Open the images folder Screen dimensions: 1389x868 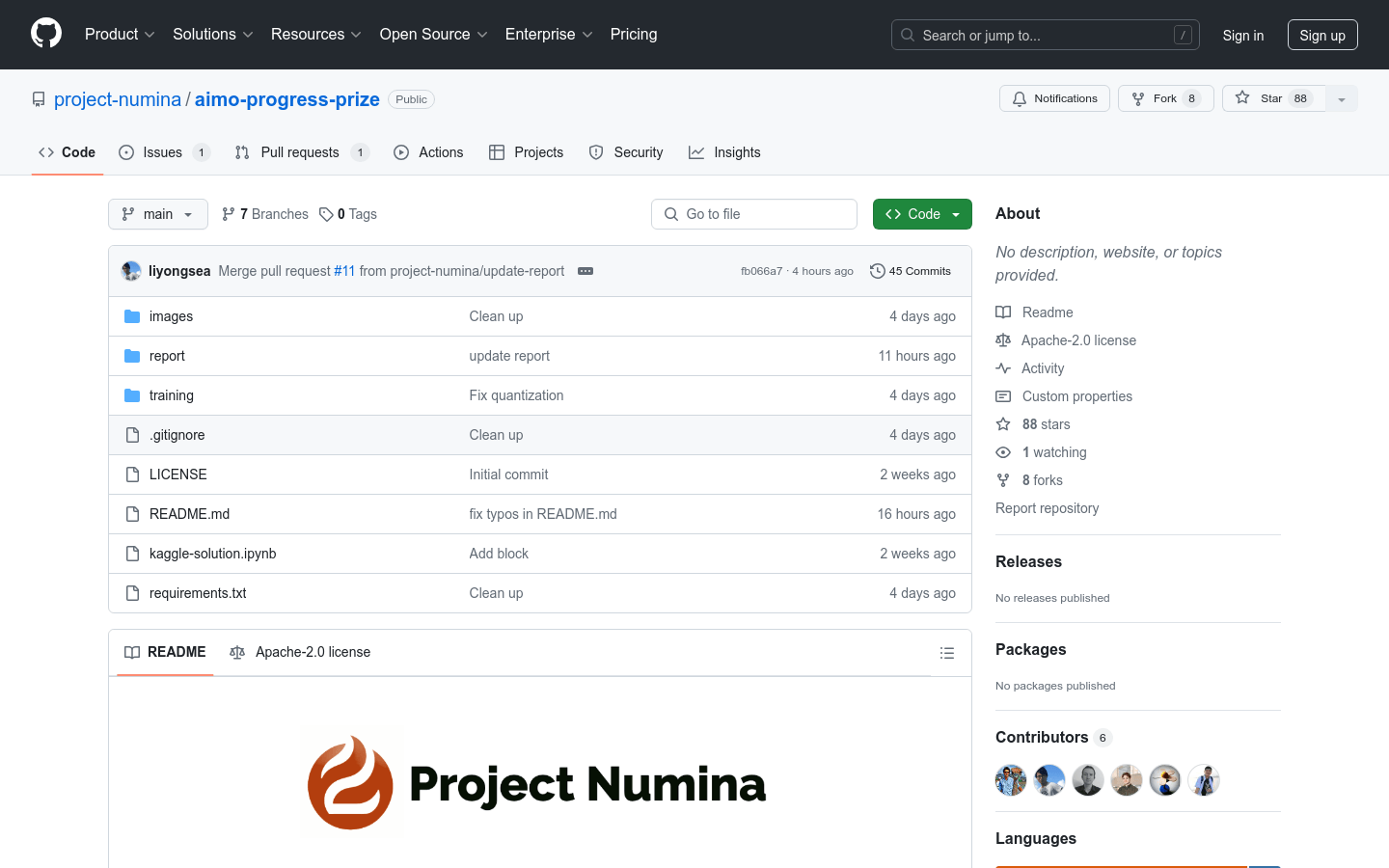[171, 316]
